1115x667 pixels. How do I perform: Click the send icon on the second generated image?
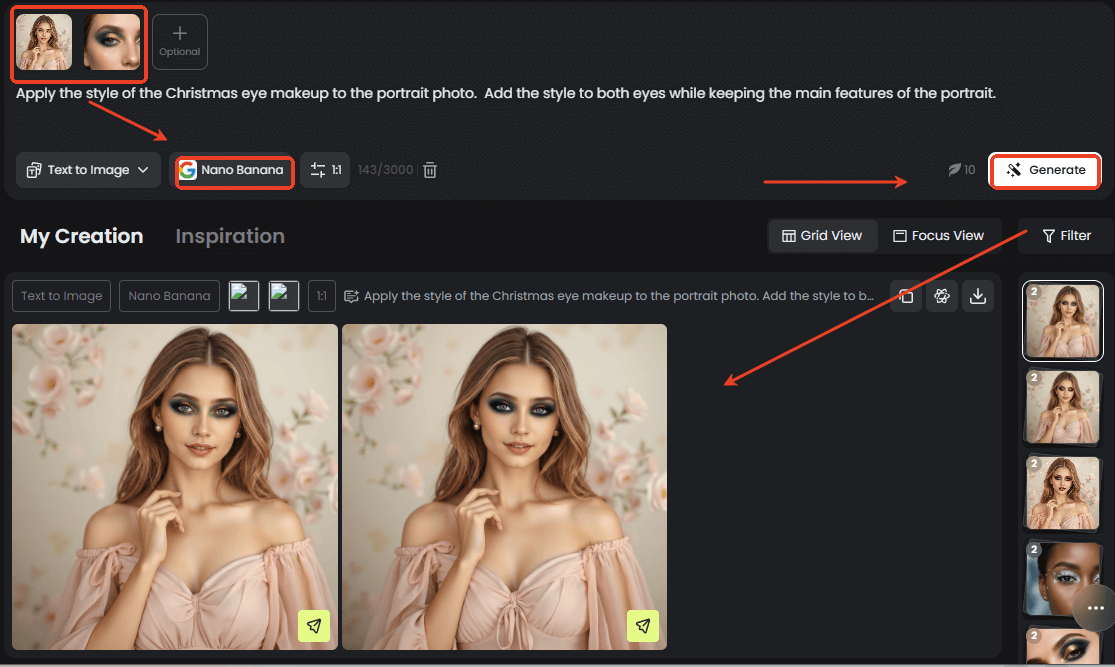click(643, 626)
